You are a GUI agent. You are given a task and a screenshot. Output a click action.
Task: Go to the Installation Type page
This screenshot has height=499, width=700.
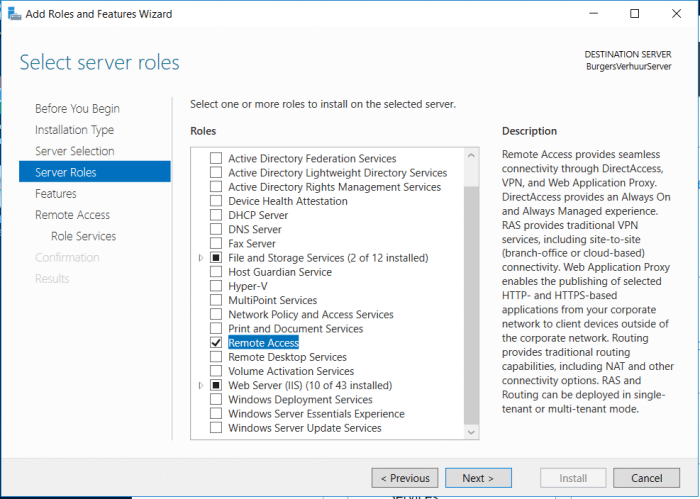(x=74, y=130)
